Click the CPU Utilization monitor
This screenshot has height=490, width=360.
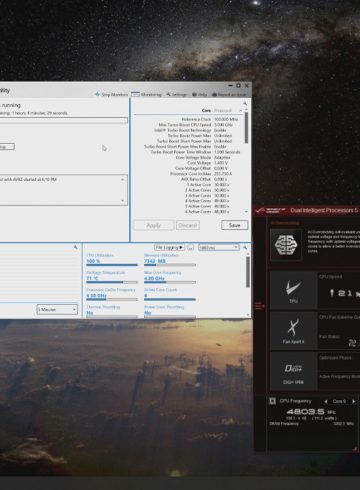tap(112, 259)
